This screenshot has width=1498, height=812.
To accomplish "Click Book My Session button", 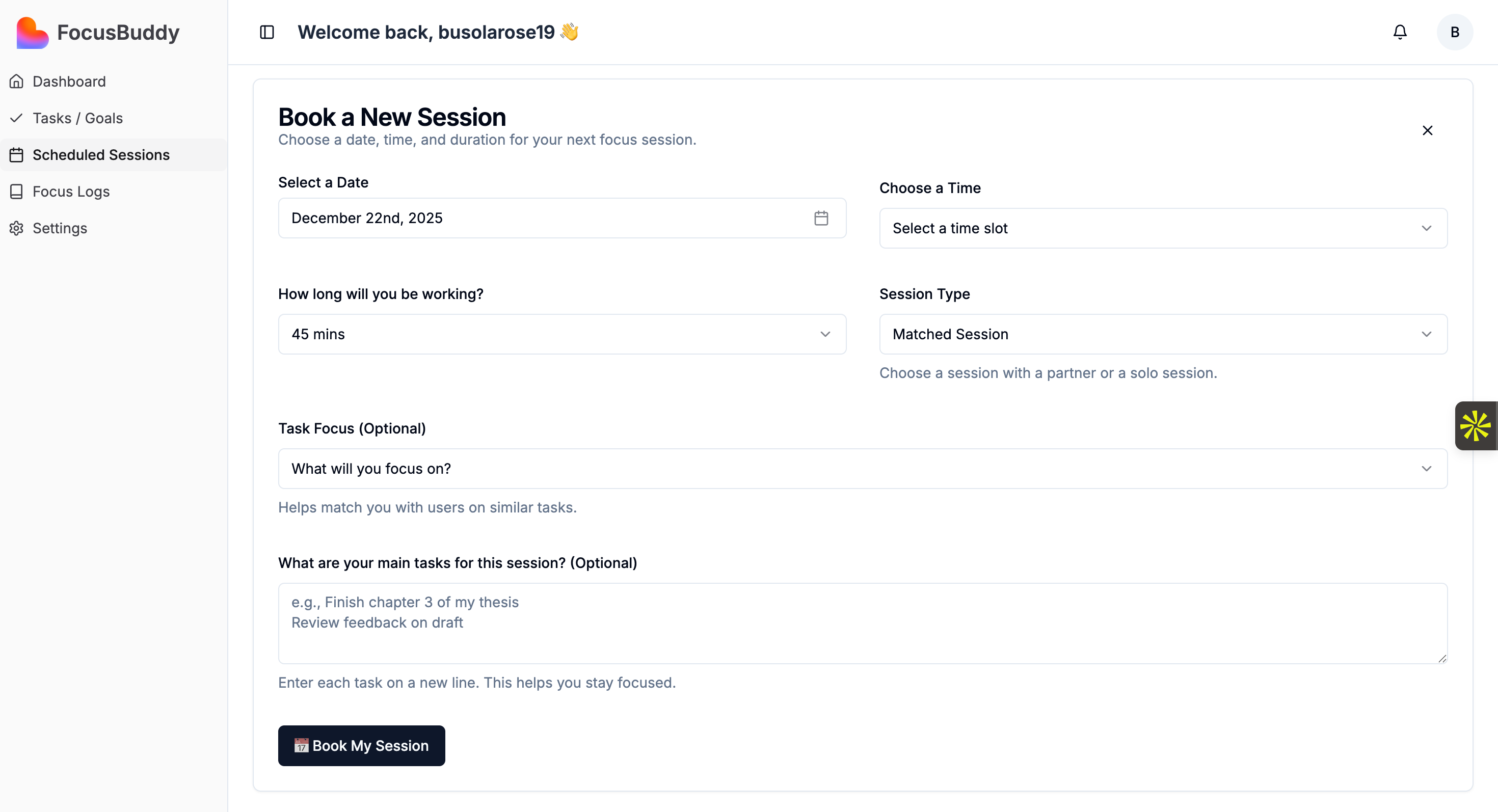I will tap(361, 745).
